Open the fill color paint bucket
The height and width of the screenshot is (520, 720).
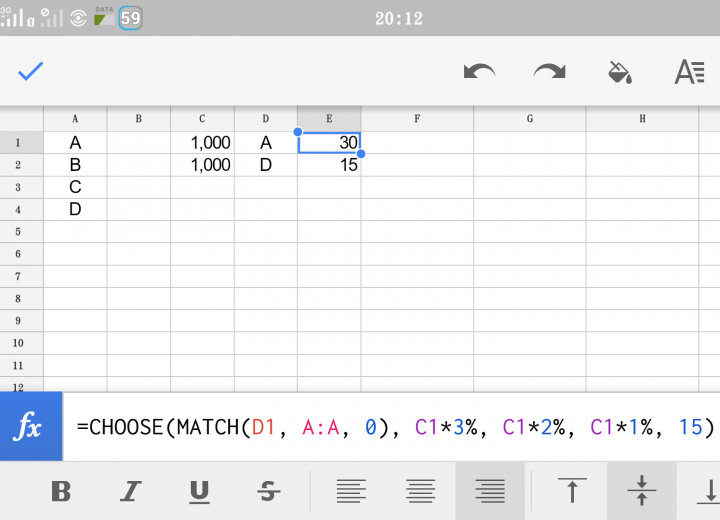[x=620, y=72]
